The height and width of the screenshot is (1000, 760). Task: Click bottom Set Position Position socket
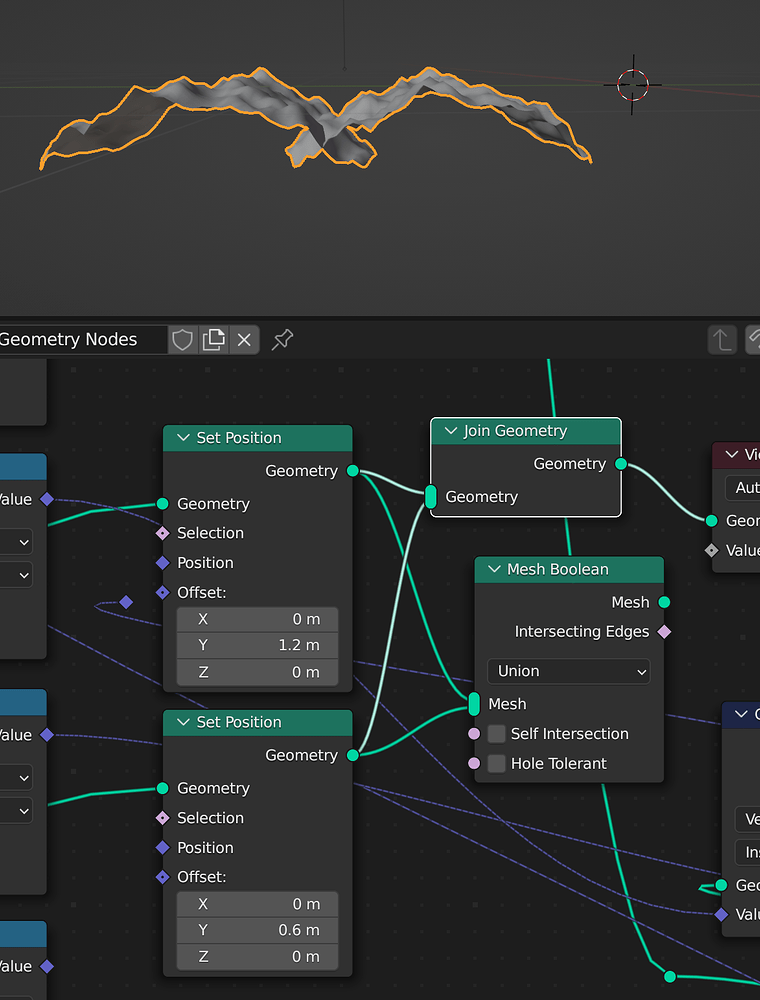[163, 848]
